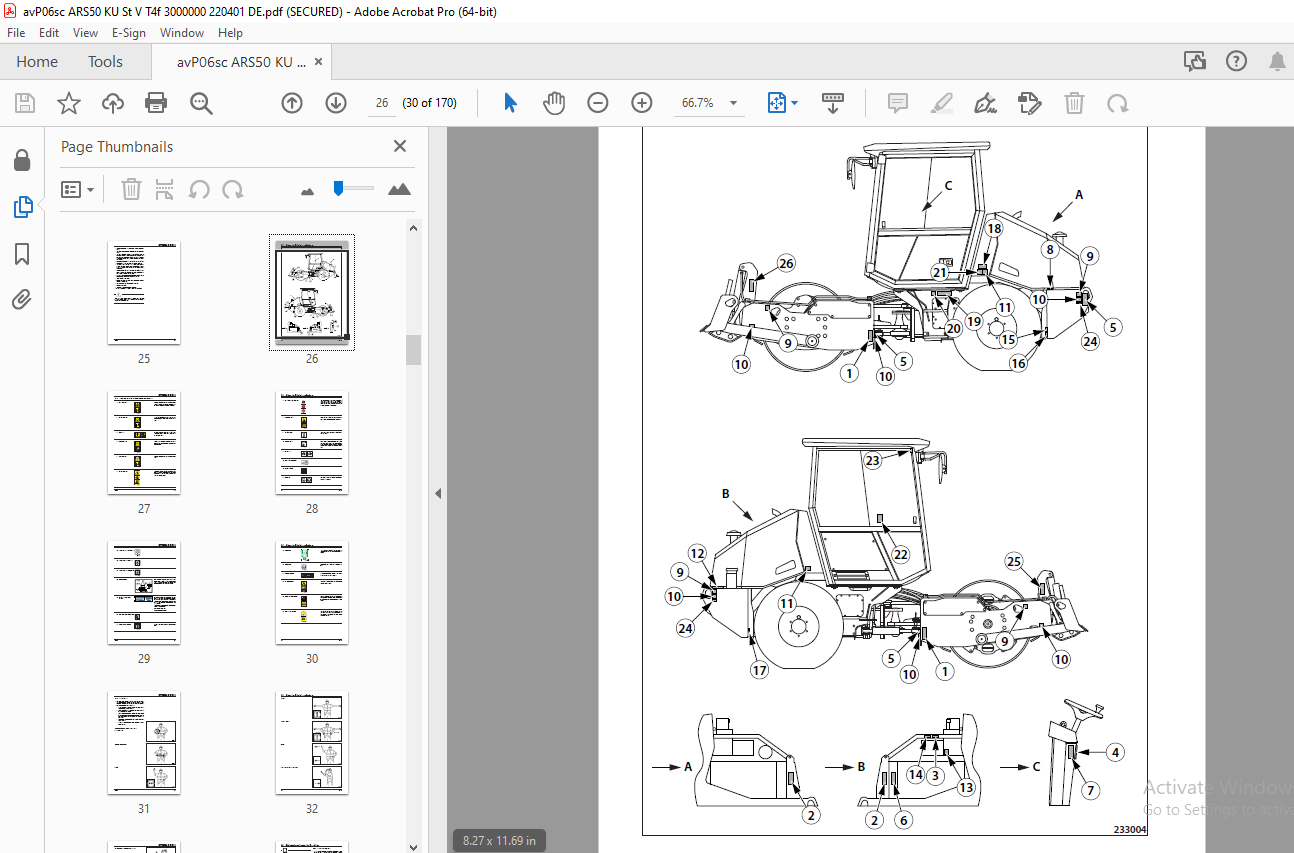The height and width of the screenshot is (853, 1294).
Task: Select the page 30 thumbnail
Action: click(312, 593)
